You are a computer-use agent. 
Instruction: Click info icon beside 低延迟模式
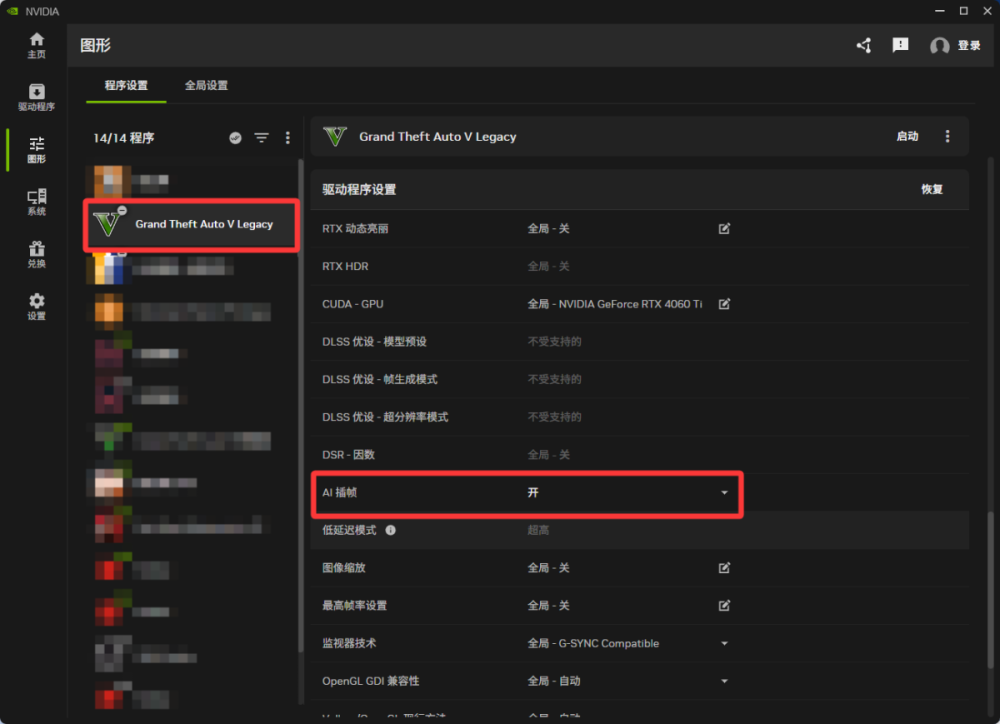coord(391,530)
